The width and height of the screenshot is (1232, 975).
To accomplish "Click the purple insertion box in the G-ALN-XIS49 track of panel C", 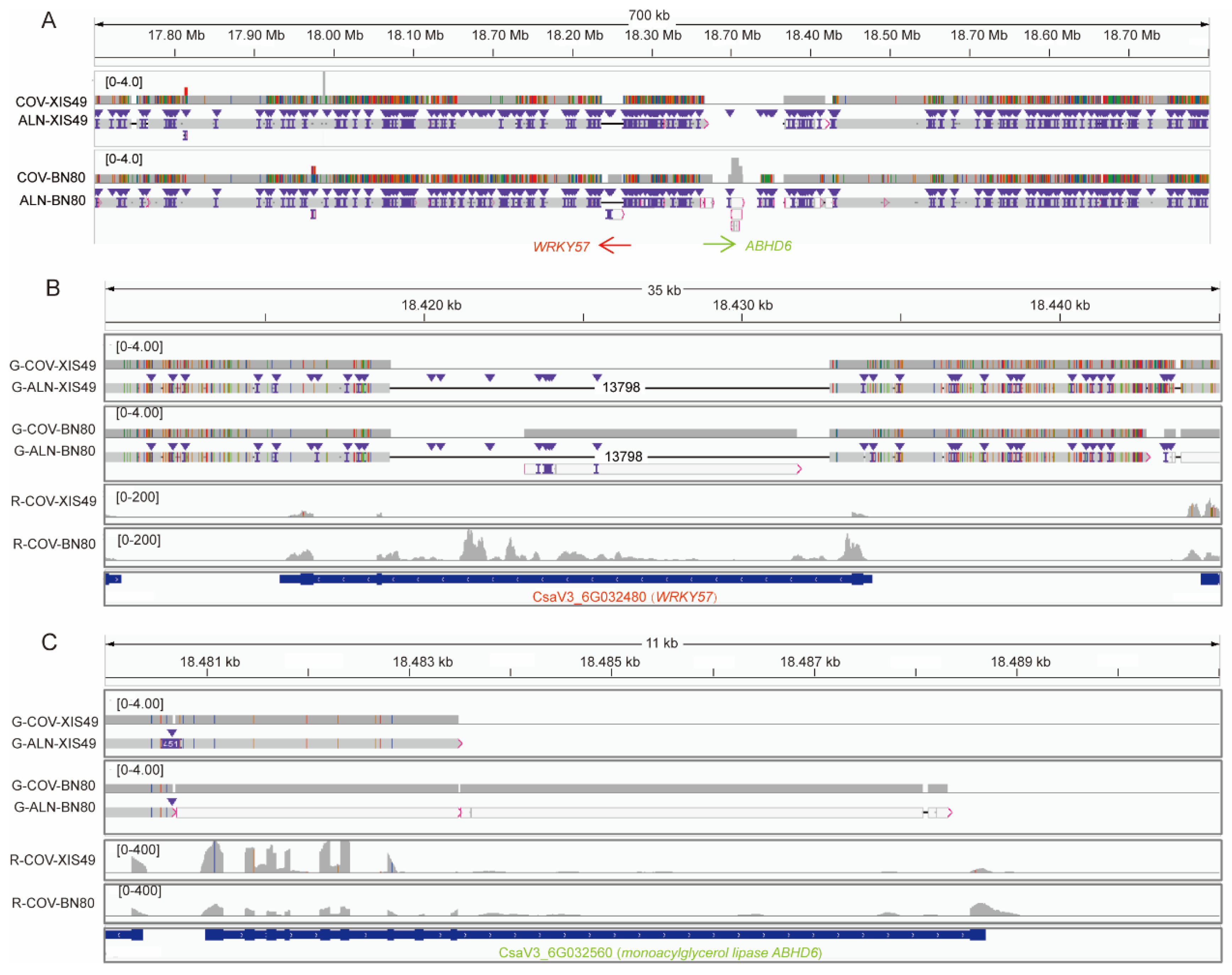I will coord(171,743).
